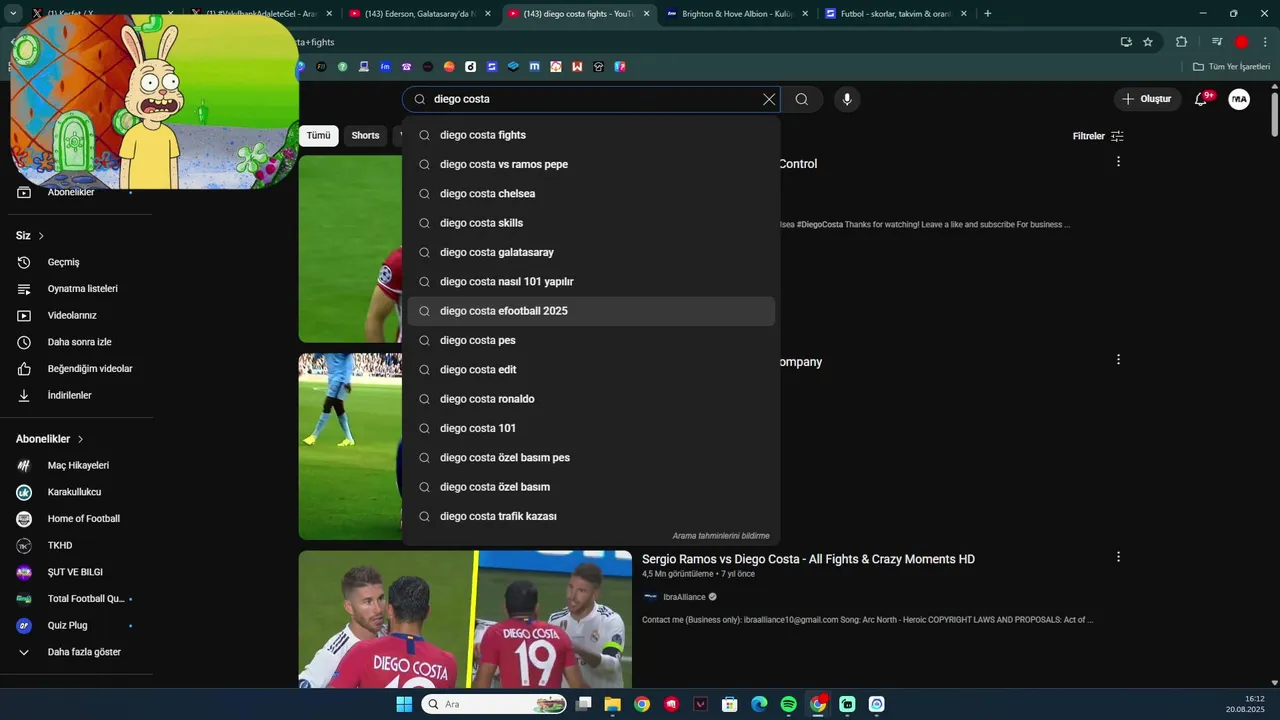Open more options for the first video result

pyautogui.click(x=1118, y=161)
